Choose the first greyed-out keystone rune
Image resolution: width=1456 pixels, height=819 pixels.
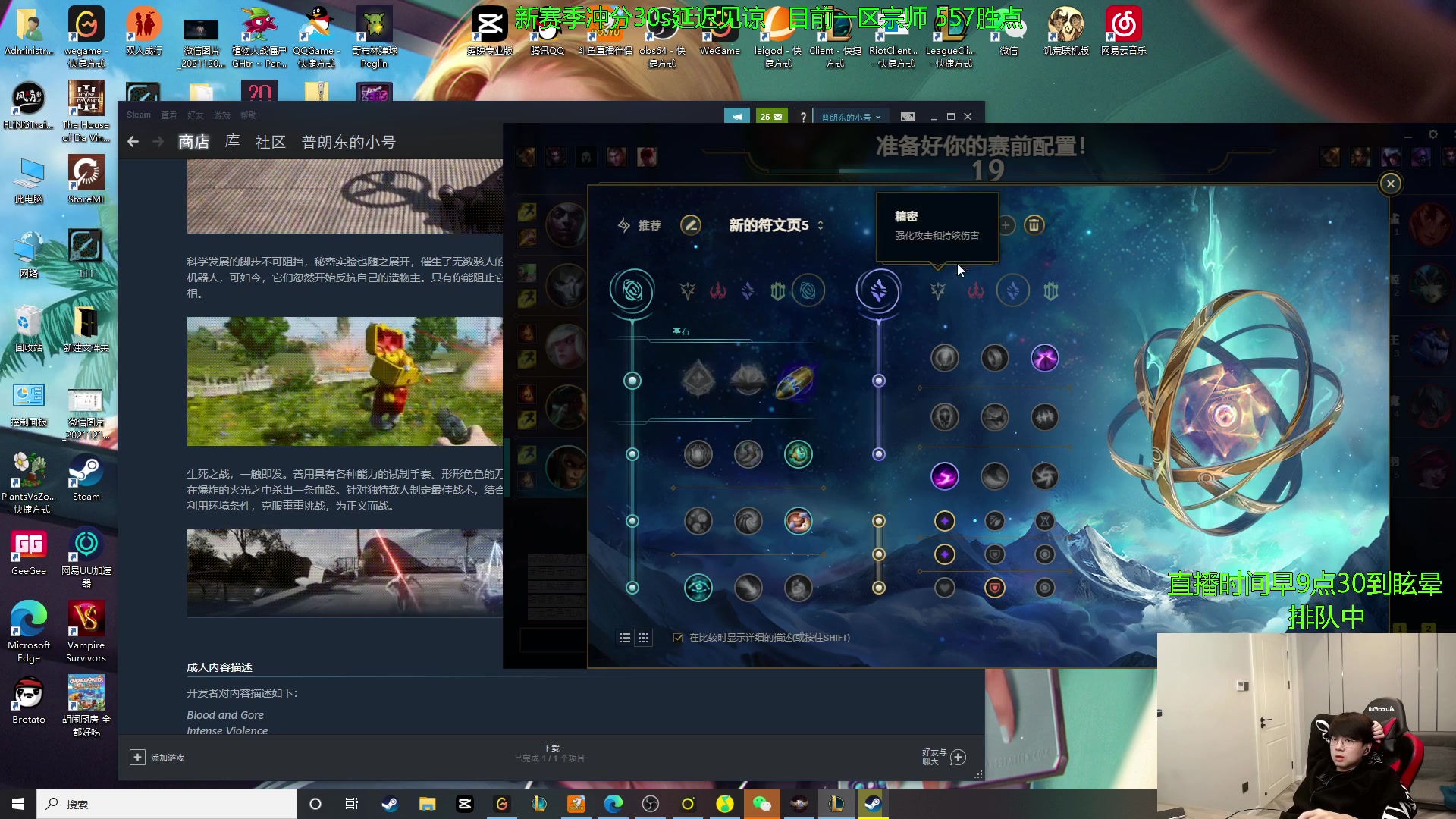pyautogui.click(x=698, y=378)
